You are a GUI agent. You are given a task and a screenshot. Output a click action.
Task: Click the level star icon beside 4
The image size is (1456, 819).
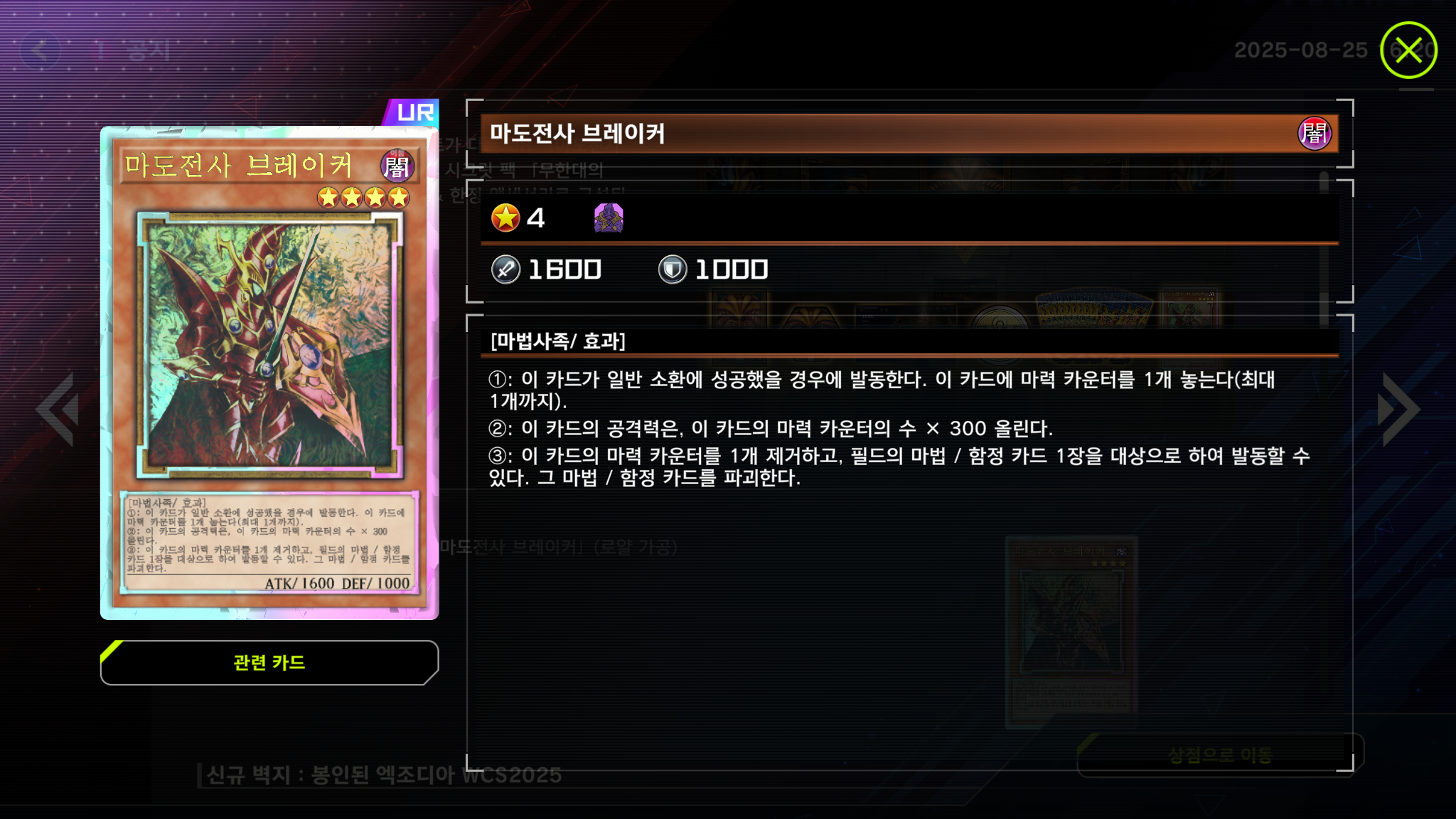(x=505, y=218)
